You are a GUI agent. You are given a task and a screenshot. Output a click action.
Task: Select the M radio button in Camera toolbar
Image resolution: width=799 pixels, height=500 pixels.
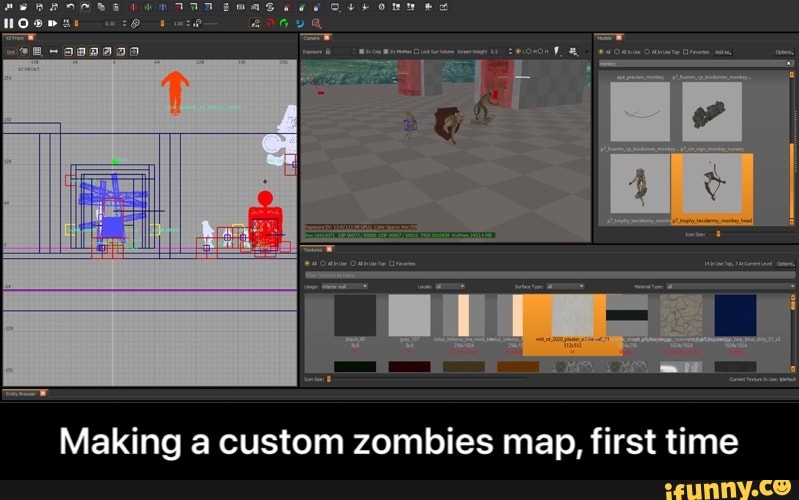[528, 51]
